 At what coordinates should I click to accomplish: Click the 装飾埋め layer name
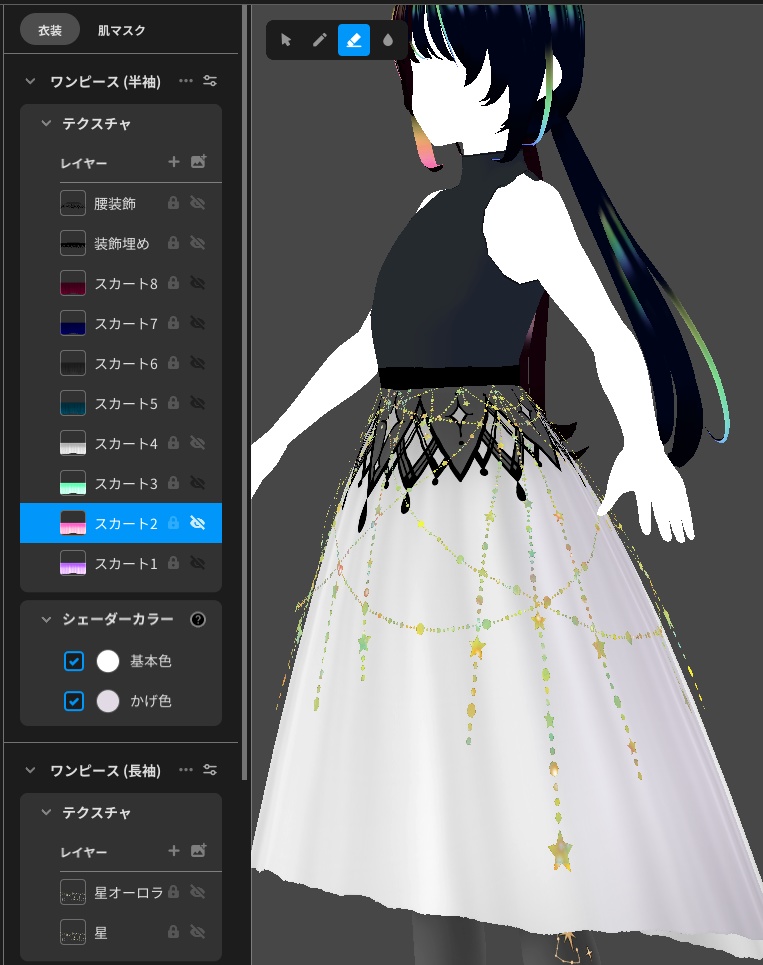(122, 244)
